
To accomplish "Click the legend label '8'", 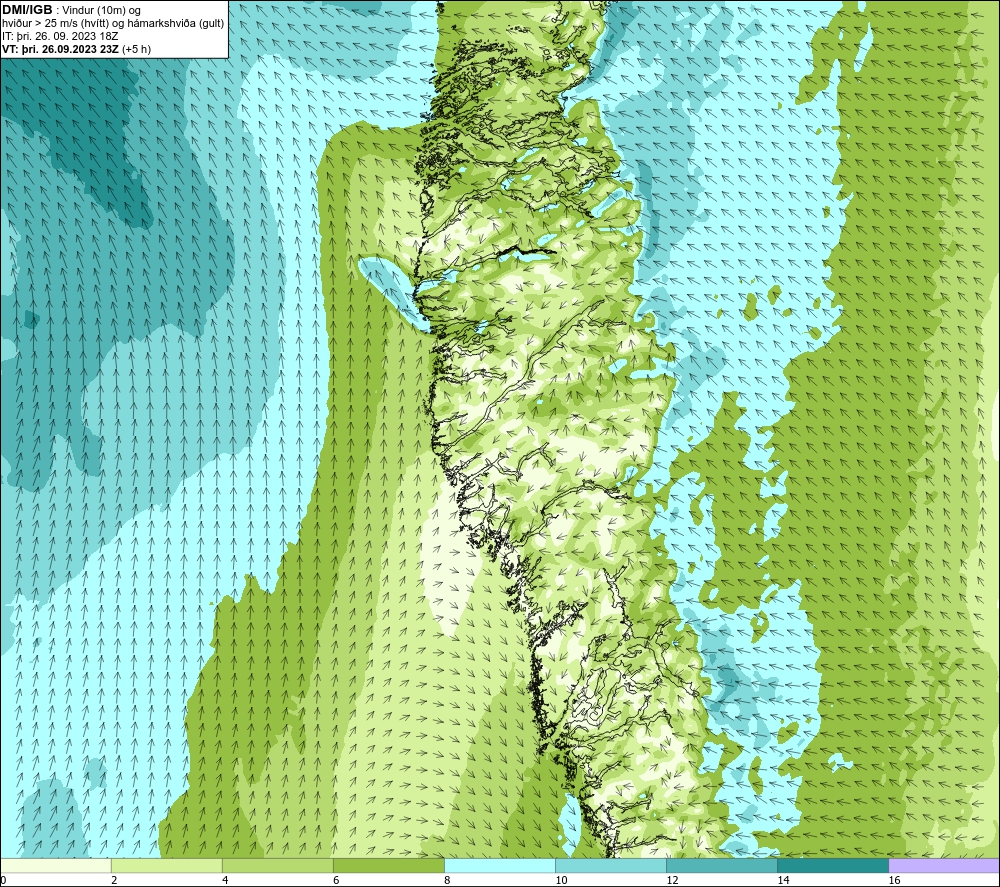I will 446,881.
